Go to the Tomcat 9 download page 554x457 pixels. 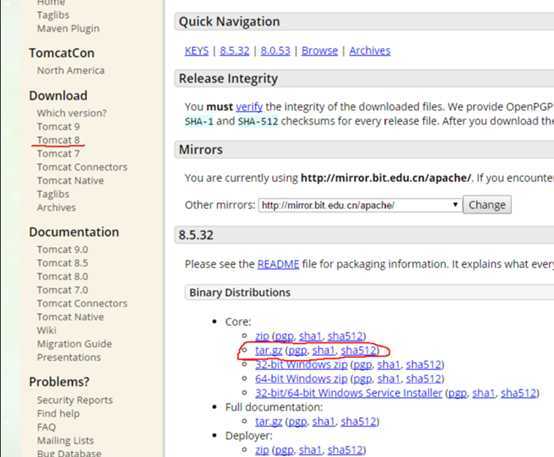(x=58, y=127)
